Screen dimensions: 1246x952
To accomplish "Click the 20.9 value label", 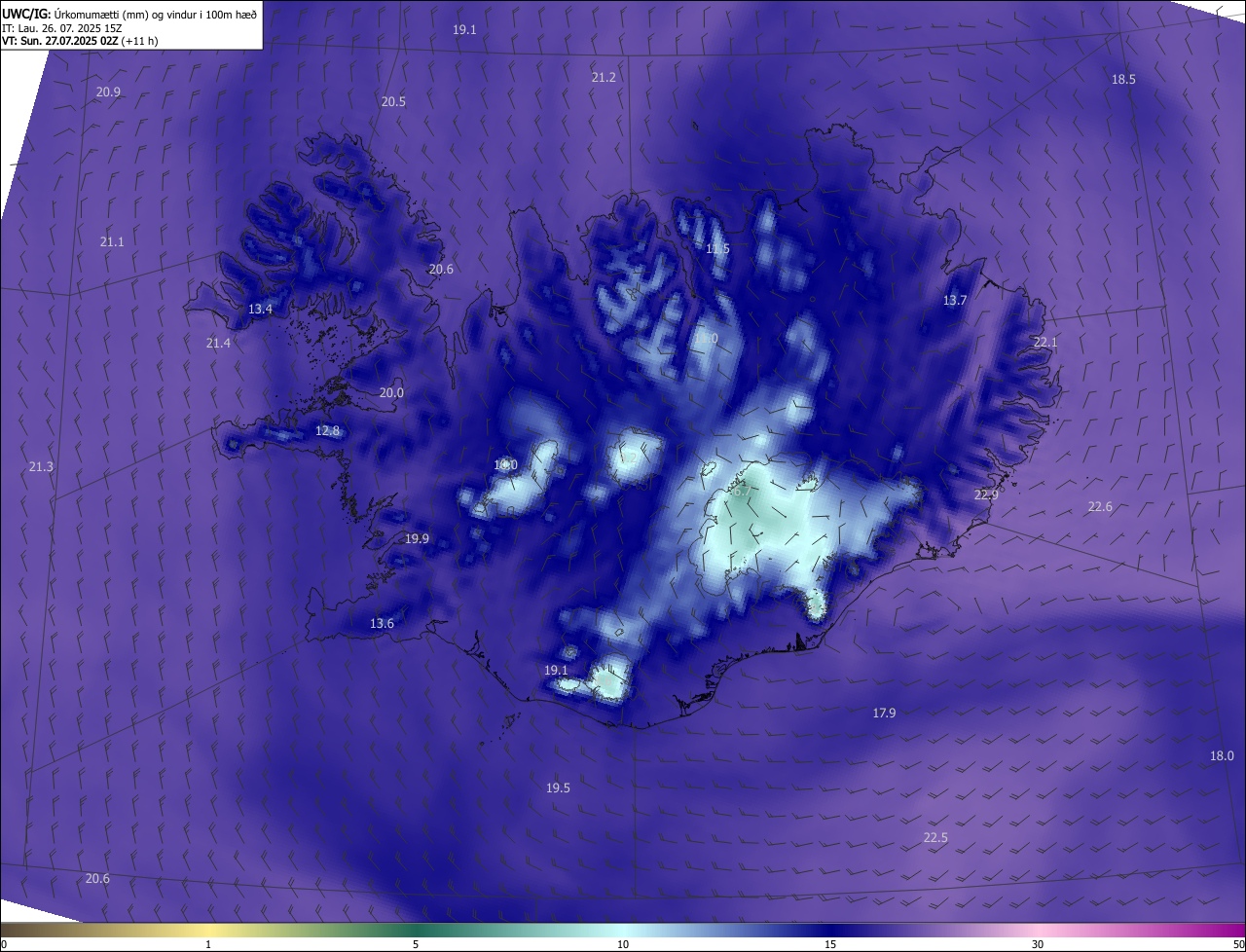I will (x=108, y=92).
